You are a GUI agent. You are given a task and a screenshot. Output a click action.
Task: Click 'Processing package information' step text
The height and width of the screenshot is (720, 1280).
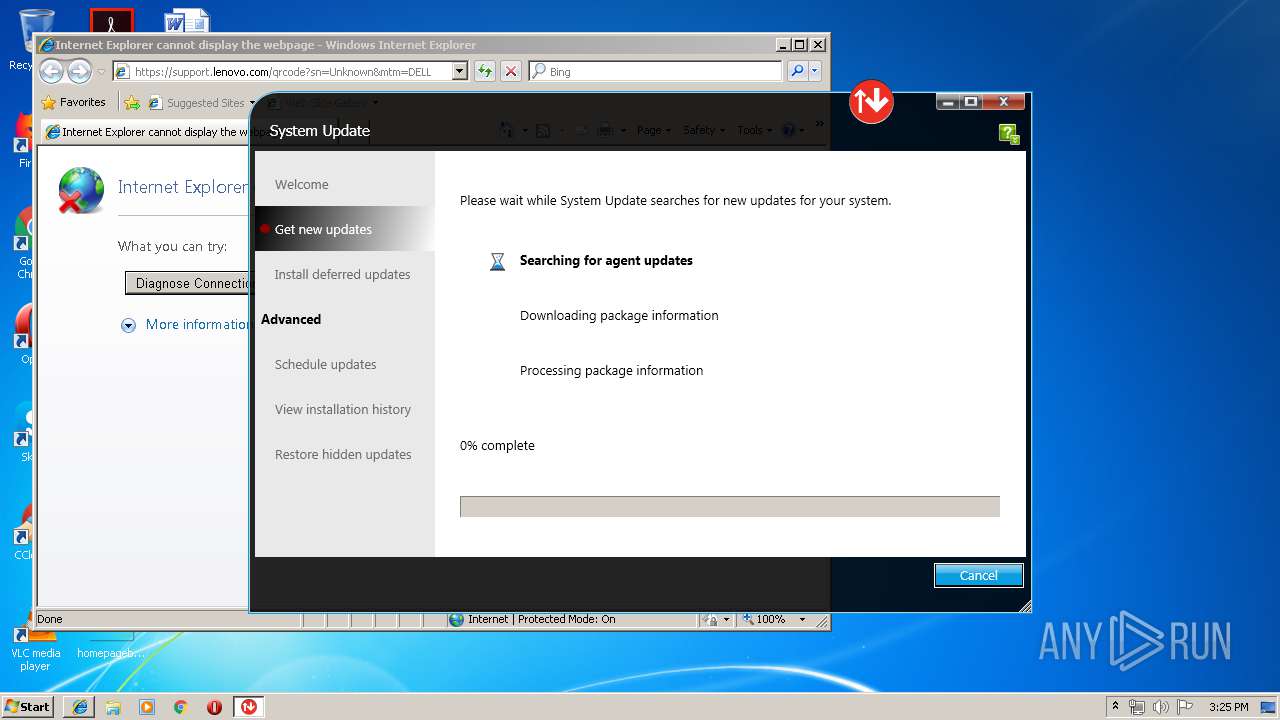click(x=611, y=370)
